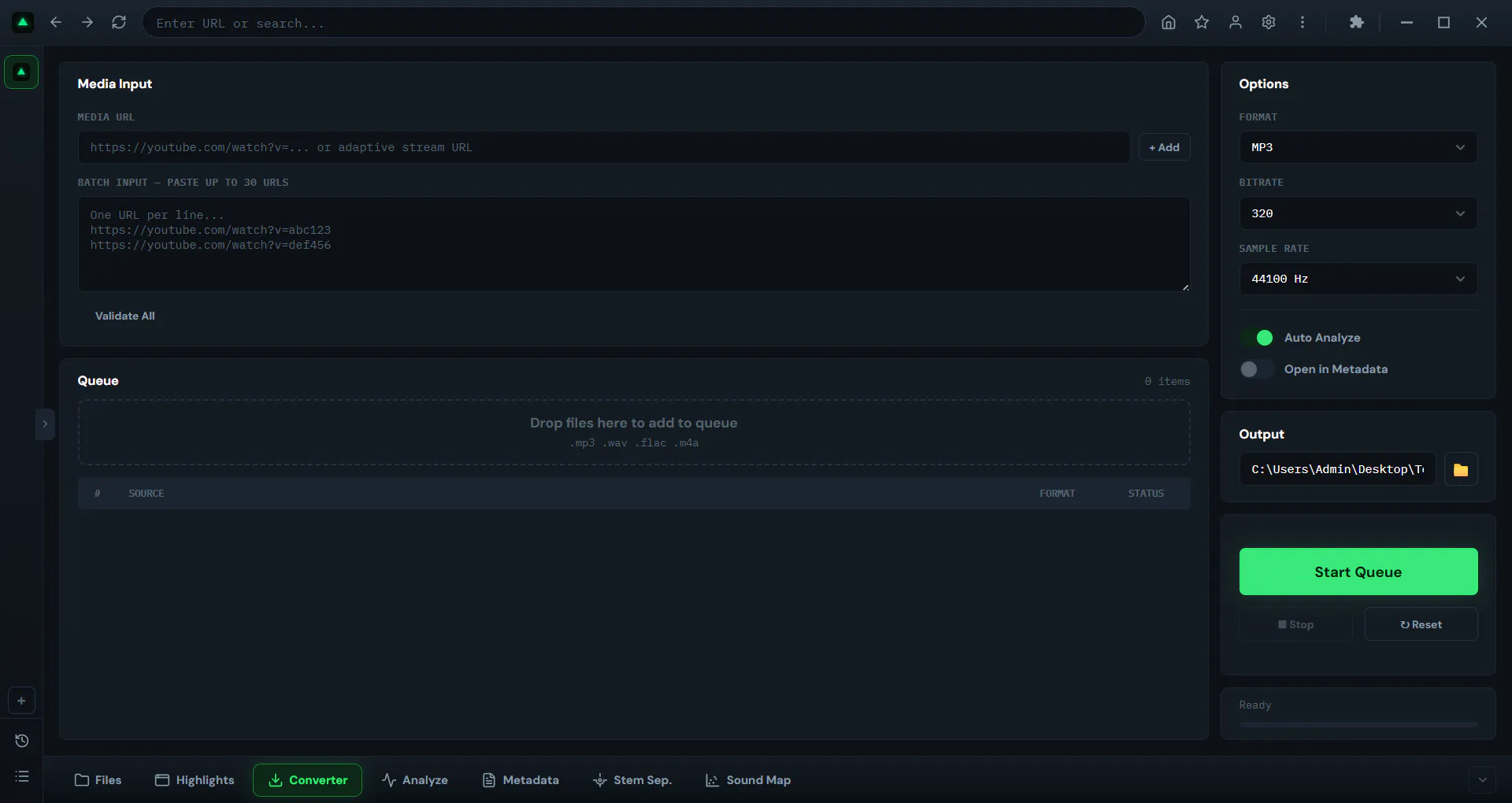
Task: Bookmark with the star icon
Action: (1202, 22)
